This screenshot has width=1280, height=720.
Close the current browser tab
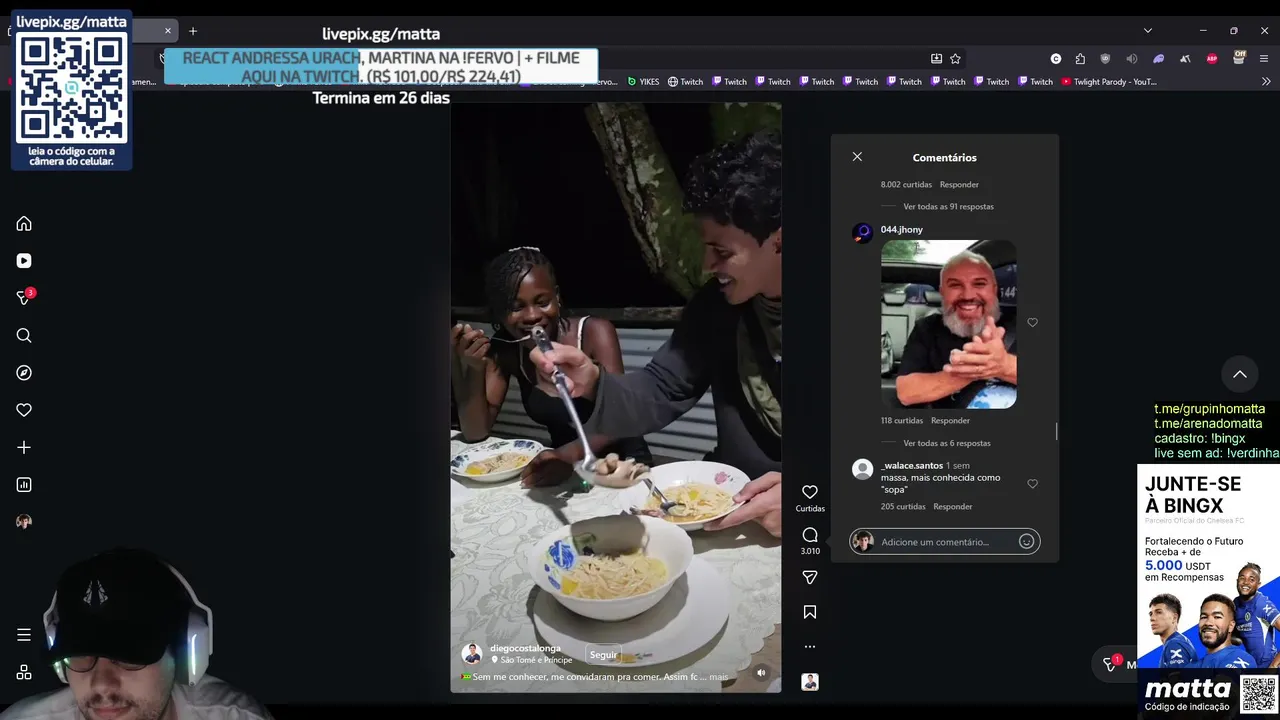168,31
